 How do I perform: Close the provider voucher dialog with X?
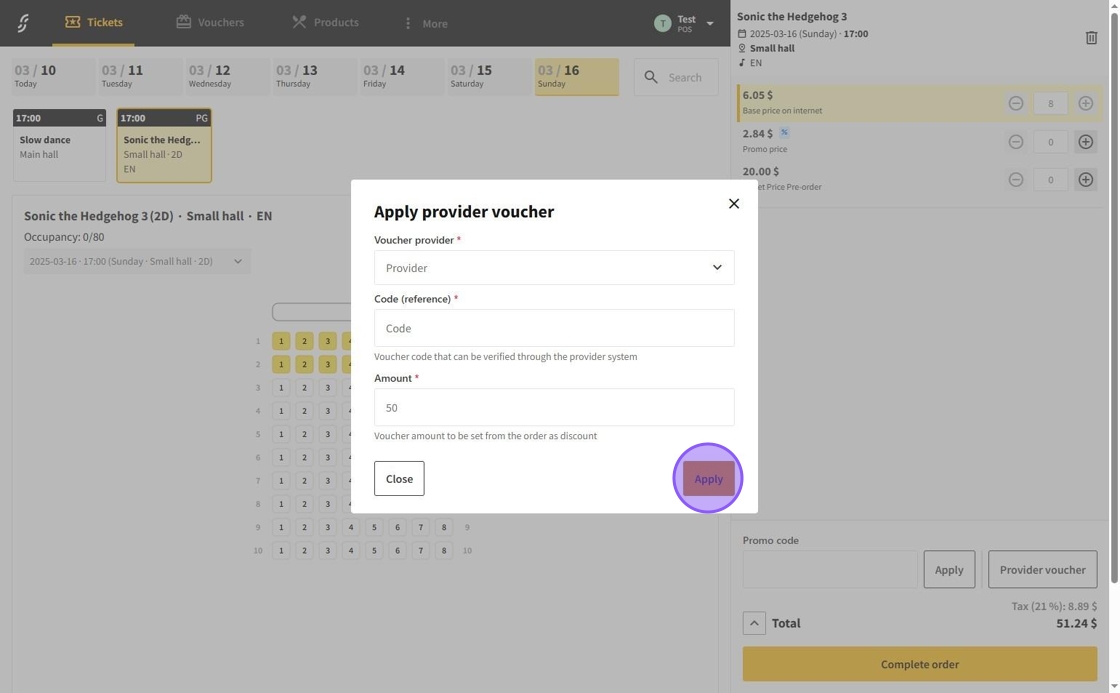pos(733,204)
